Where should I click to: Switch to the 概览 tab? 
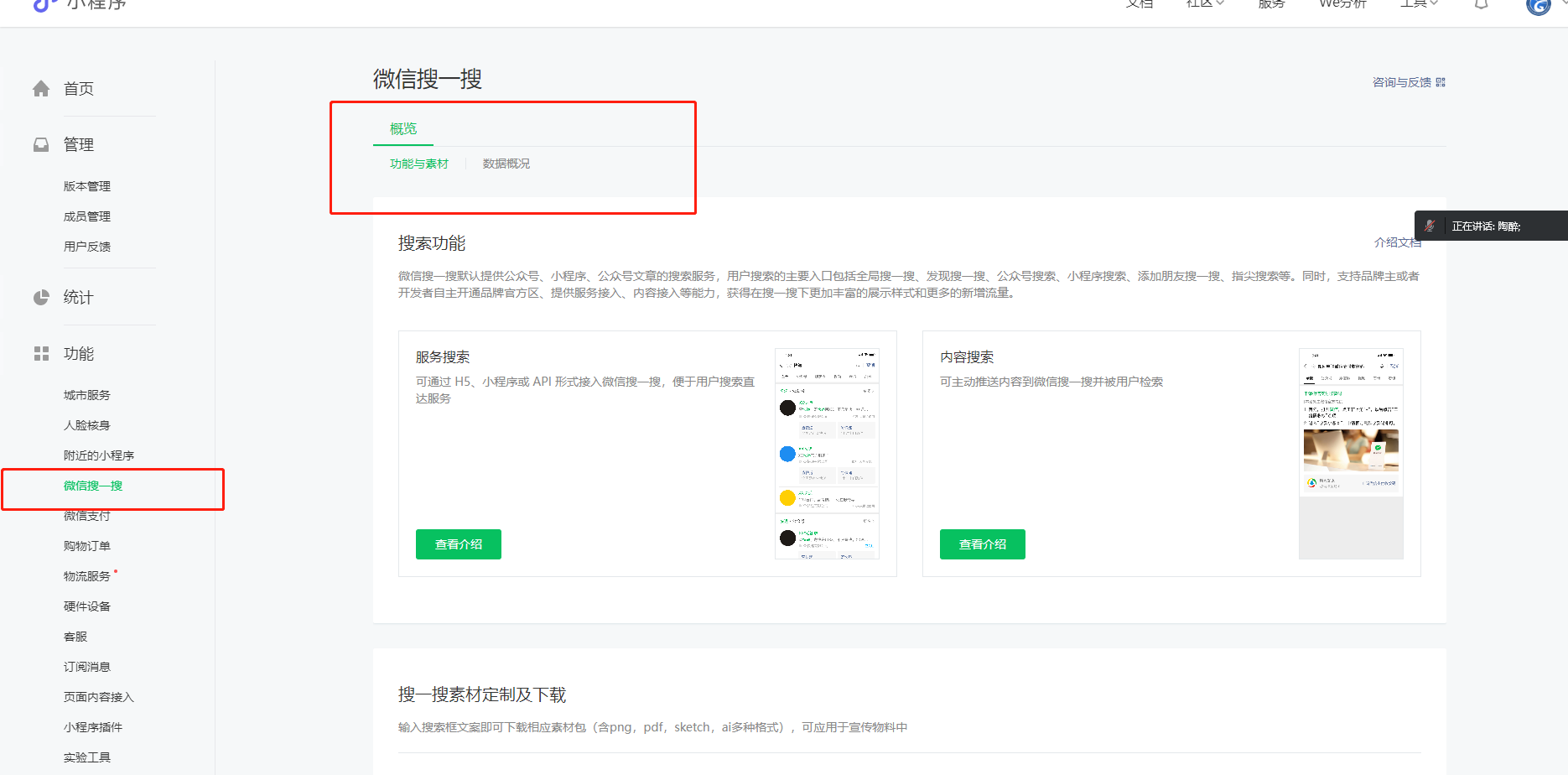[x=403, y=128]
